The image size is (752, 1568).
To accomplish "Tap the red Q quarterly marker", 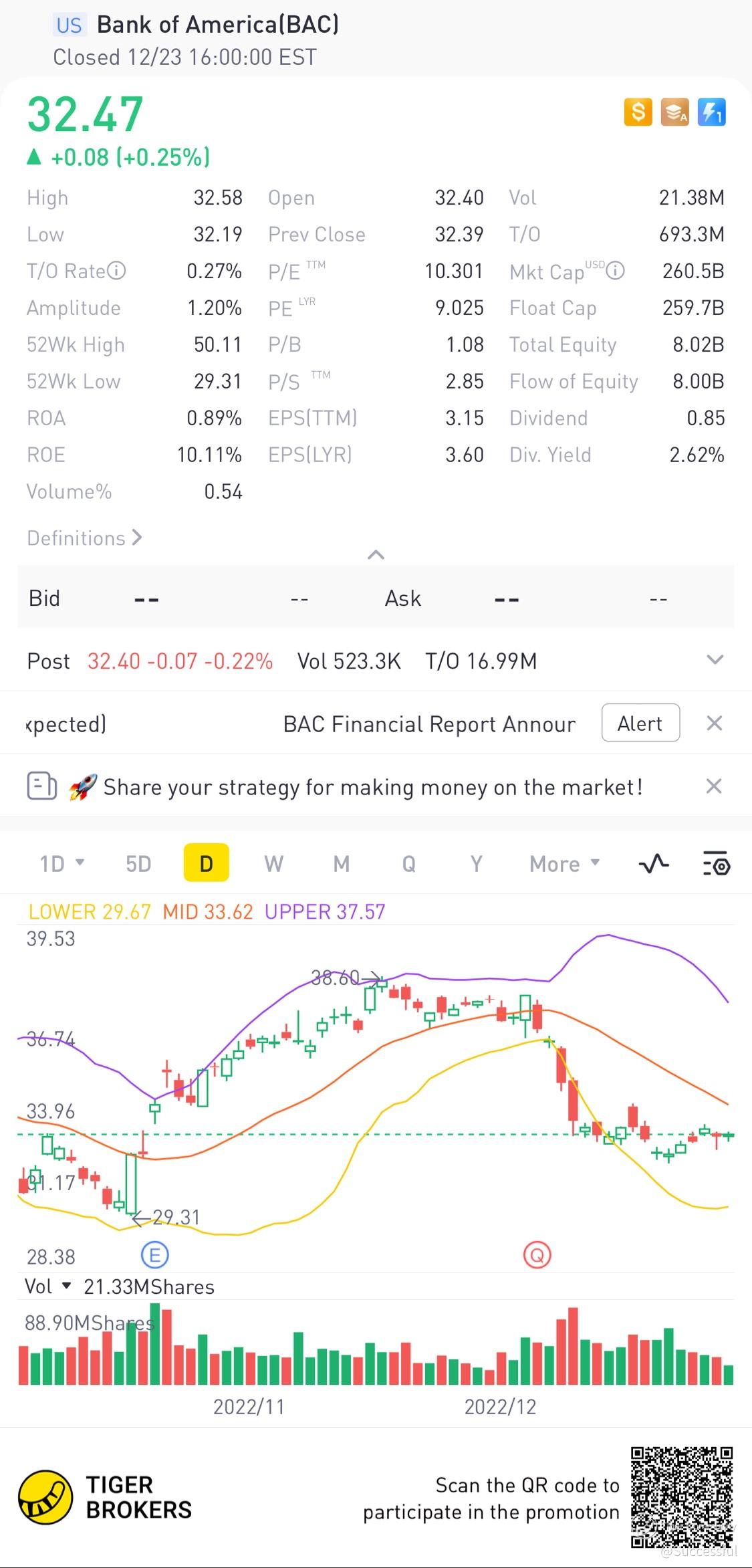I will pos(537,1255).
